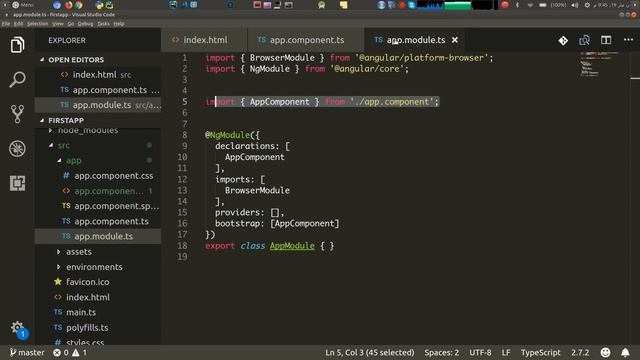The height and width of the screenshot is (360, 640).
Task: Change indentation via Spaces: 2
Action: (x=441, y=352)
